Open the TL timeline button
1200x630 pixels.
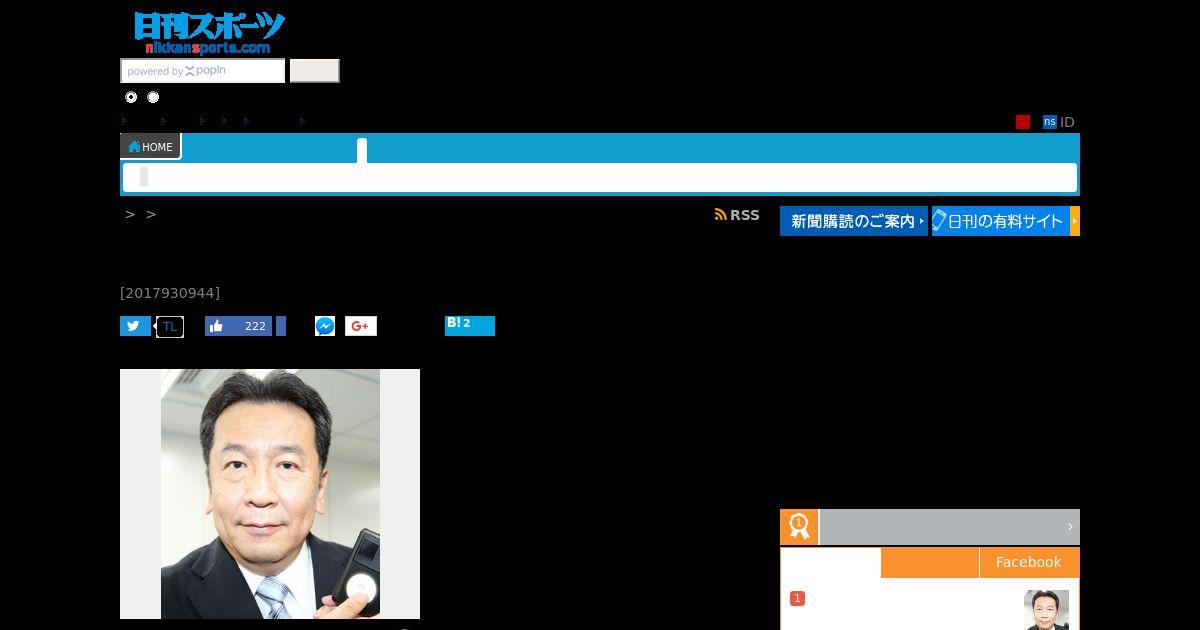pyautogui.click(x=170, y=327)
